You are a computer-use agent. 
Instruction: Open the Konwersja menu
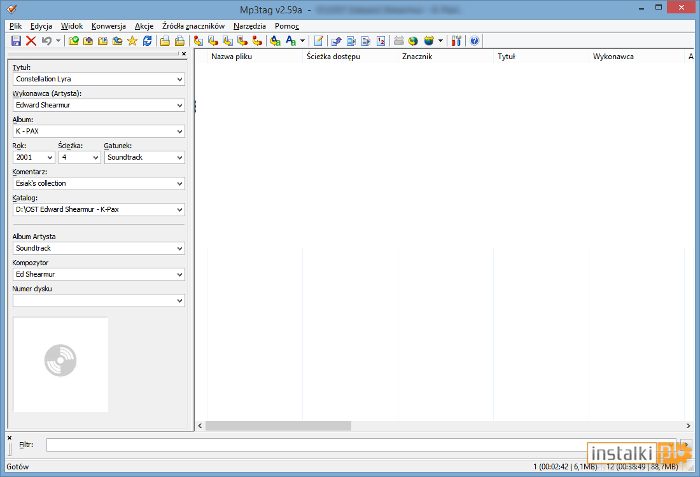pyautogui.click(x=108, y=26)
